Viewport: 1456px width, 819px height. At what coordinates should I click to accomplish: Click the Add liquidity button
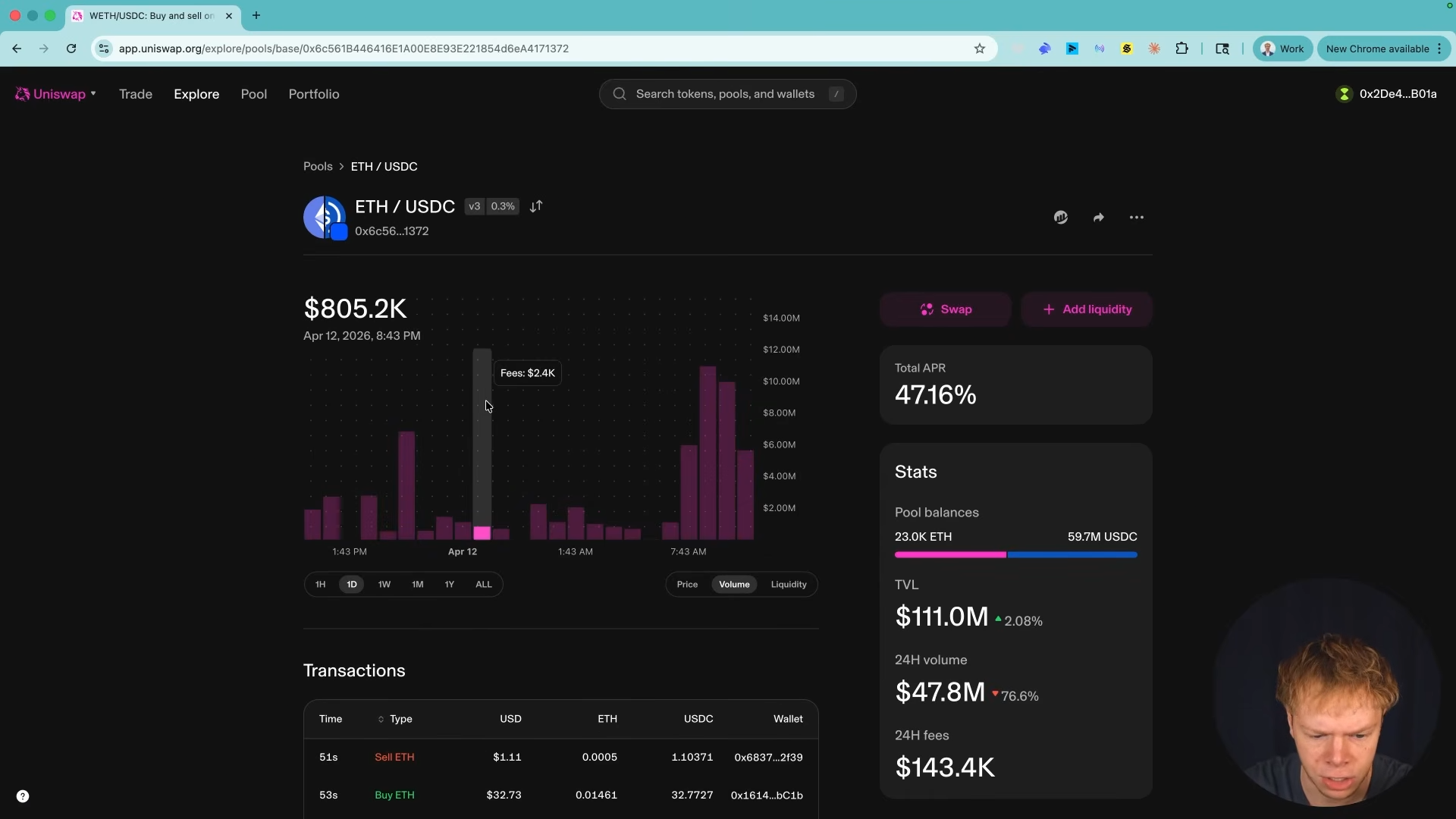[1087, 309]
